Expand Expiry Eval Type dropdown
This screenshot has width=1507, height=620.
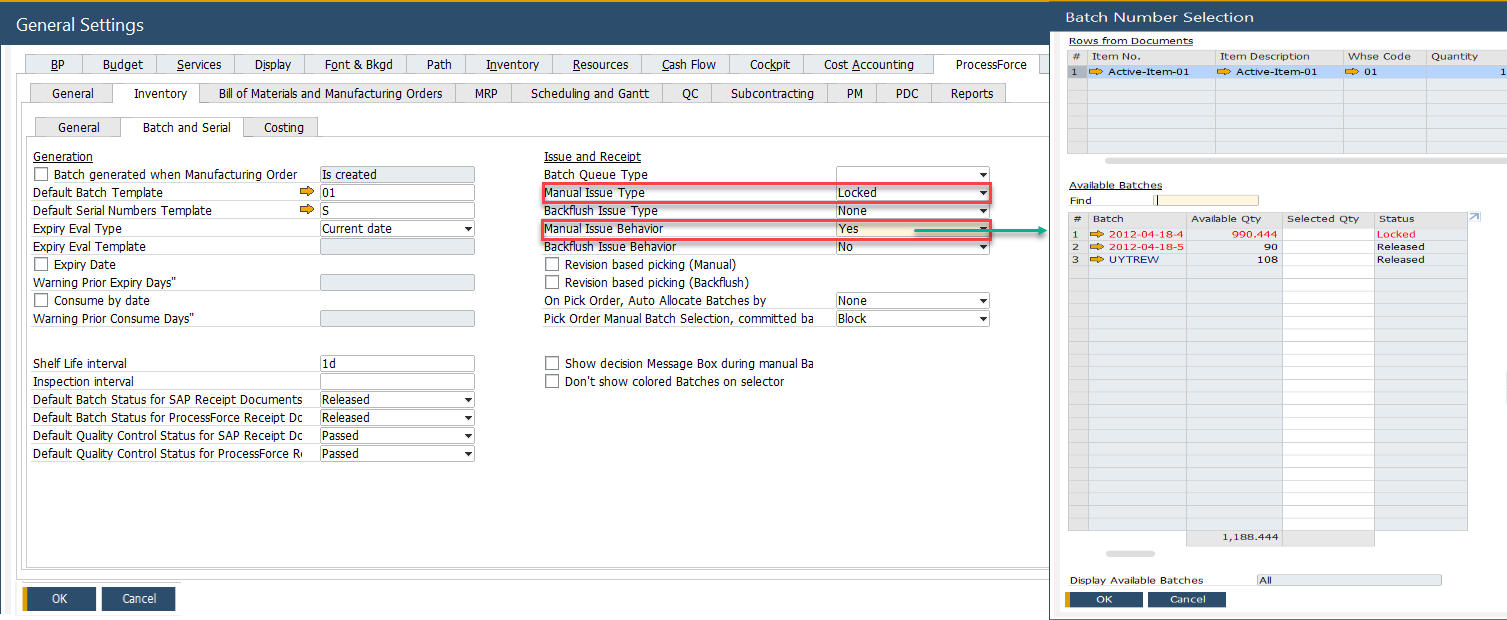(x=468, y=229)
